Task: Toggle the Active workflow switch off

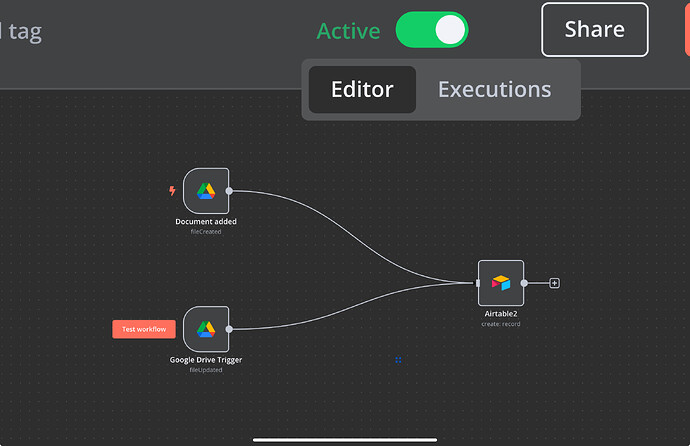Action: pyautogui.click(x=432, y=30)
